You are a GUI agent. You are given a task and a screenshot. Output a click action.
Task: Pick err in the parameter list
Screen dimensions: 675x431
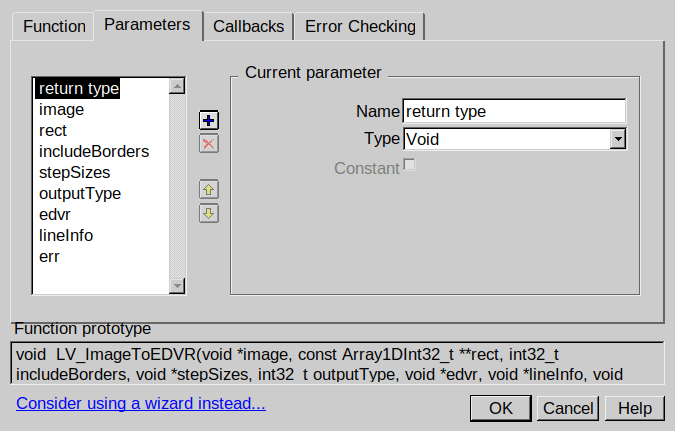pyautogui.click(x=49, y=257)
